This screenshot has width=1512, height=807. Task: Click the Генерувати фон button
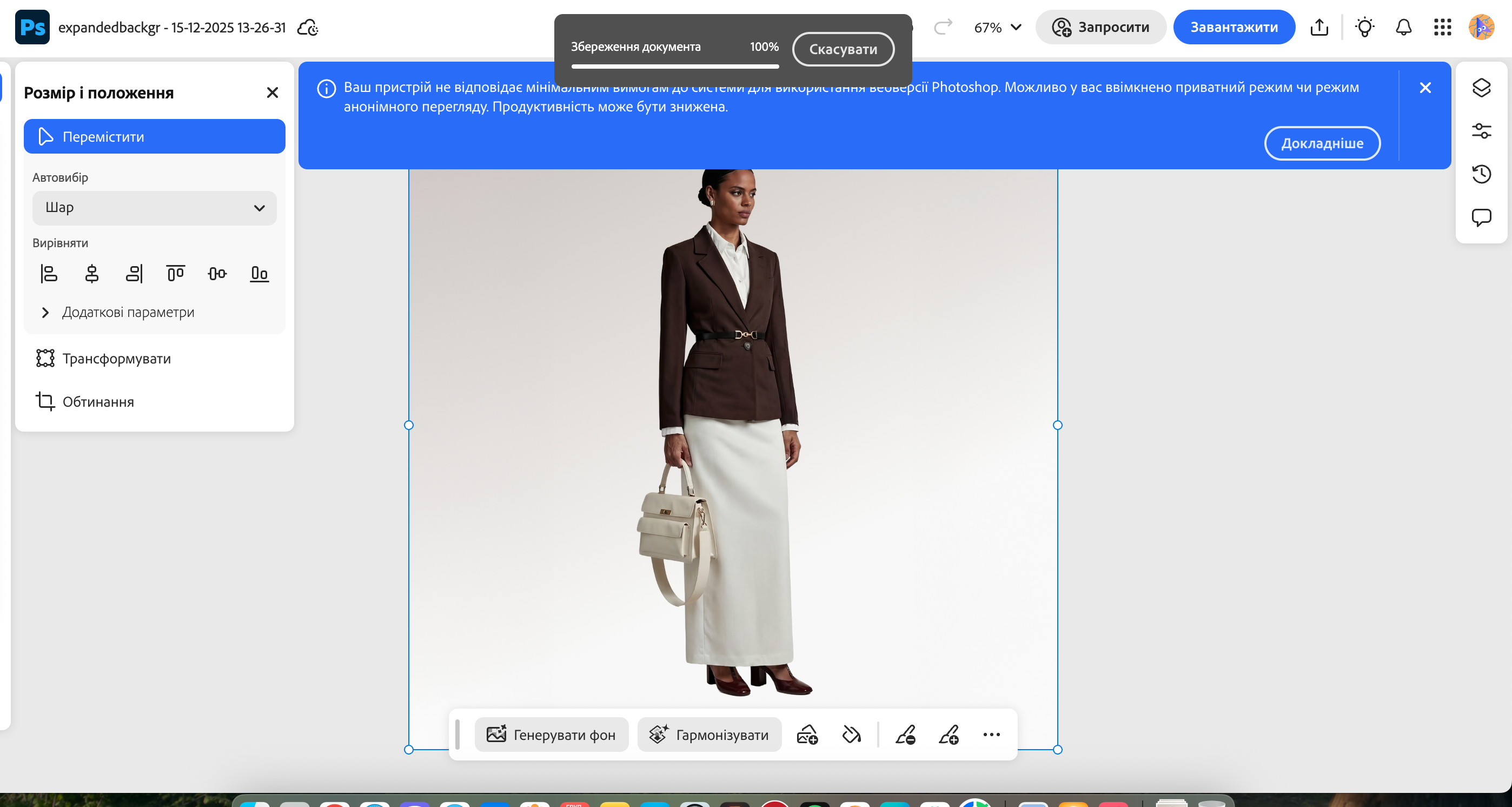click(551, 735)
